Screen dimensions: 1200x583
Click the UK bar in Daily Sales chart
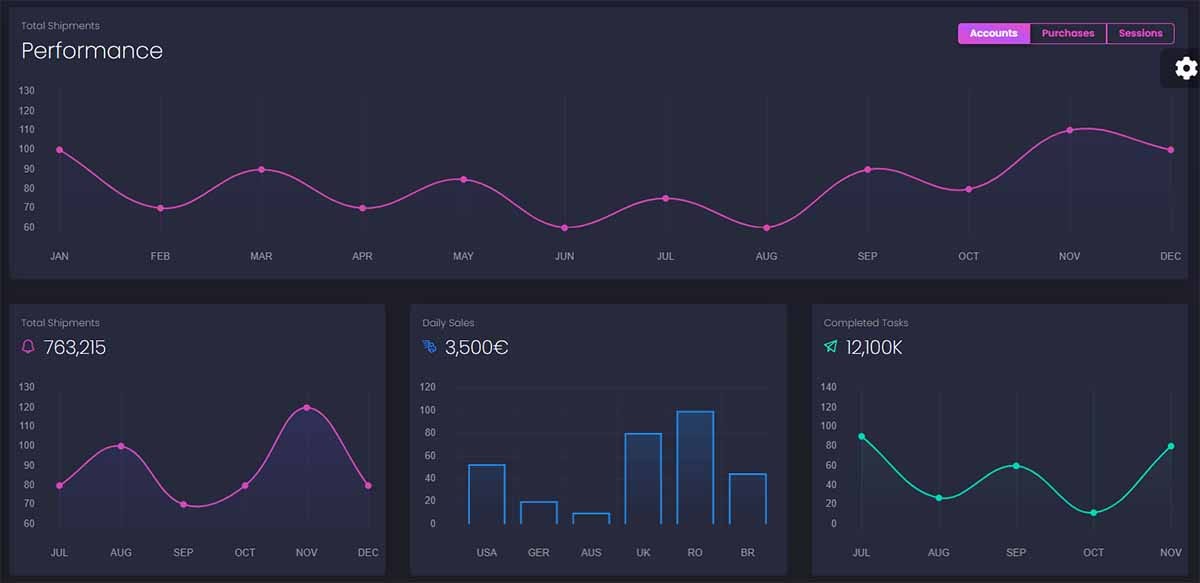[x=643, y=475]
